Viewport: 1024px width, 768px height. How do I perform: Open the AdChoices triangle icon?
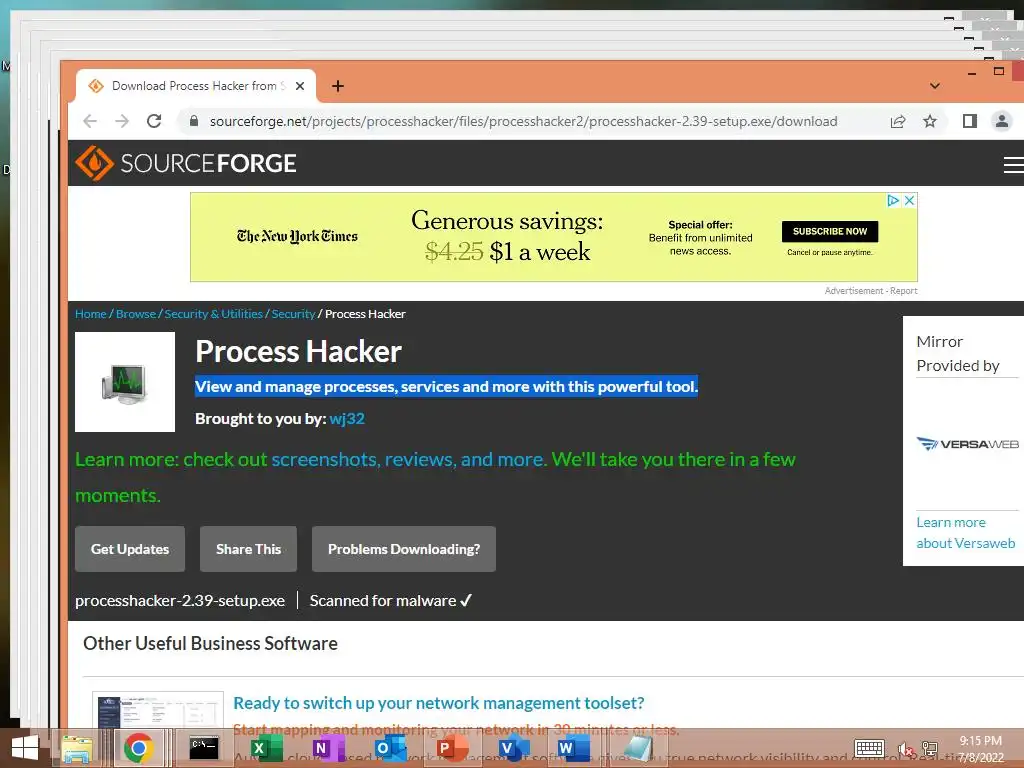(893, 200)
